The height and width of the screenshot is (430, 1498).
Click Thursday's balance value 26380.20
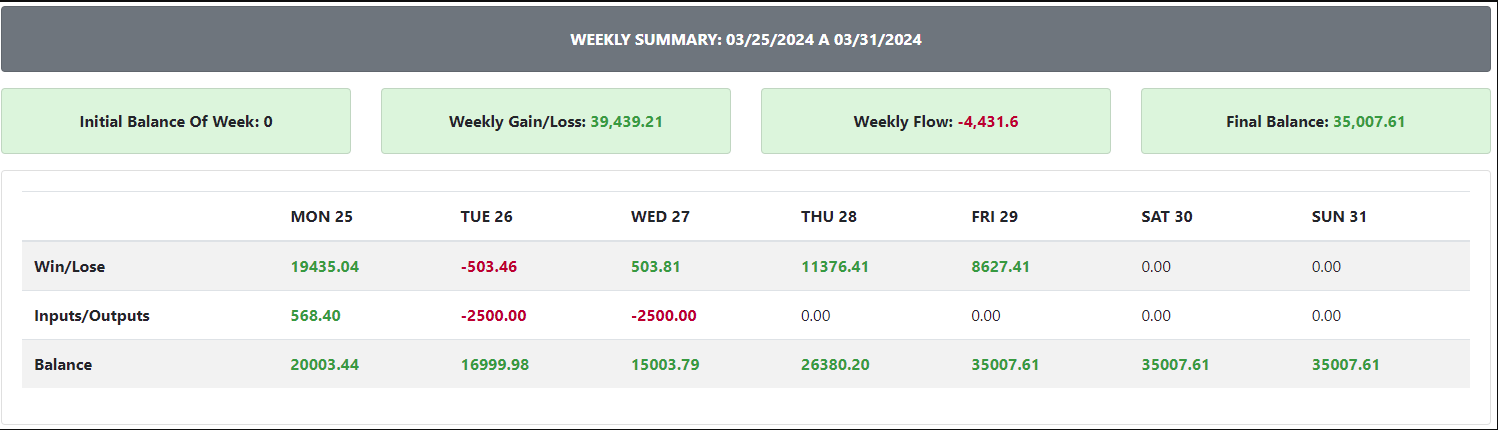click(x=835, y=365)
